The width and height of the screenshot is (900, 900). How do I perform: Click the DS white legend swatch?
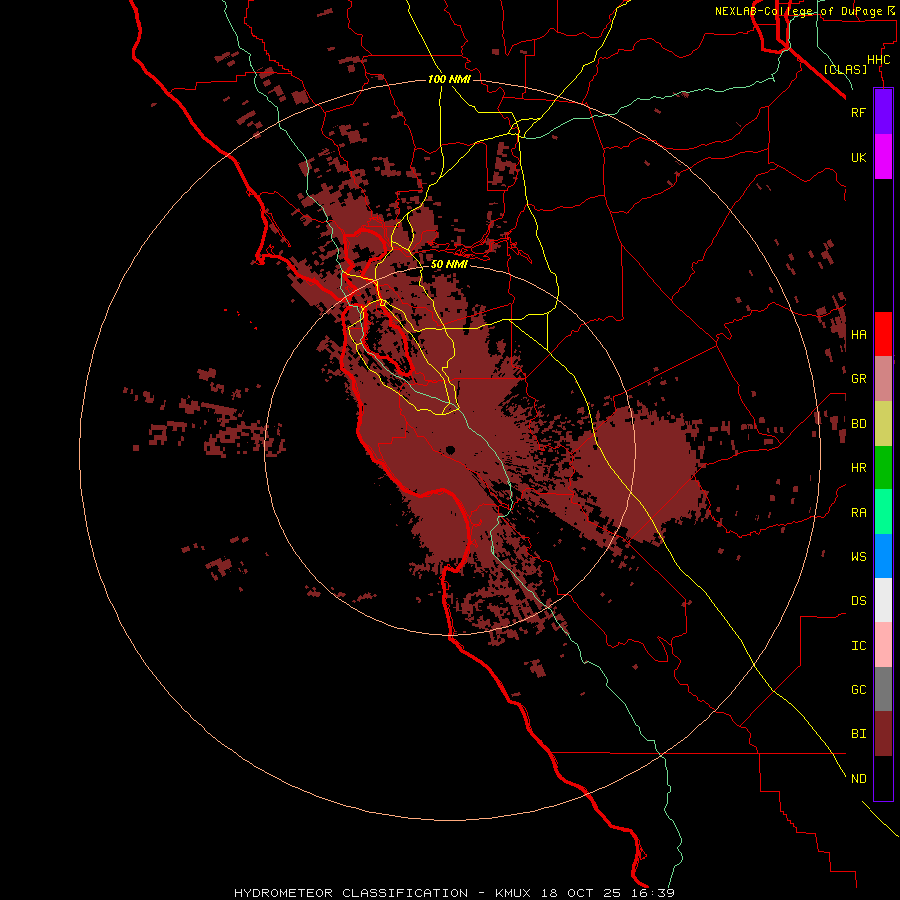(883, 600)
